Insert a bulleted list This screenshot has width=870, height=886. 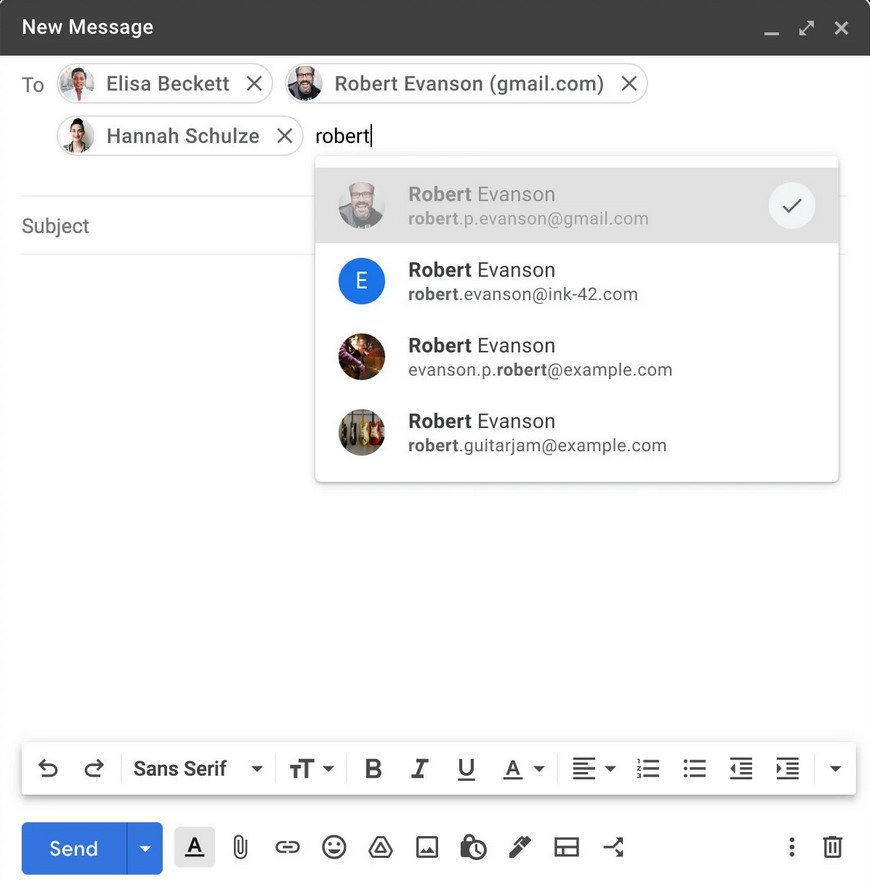[694, 768]
